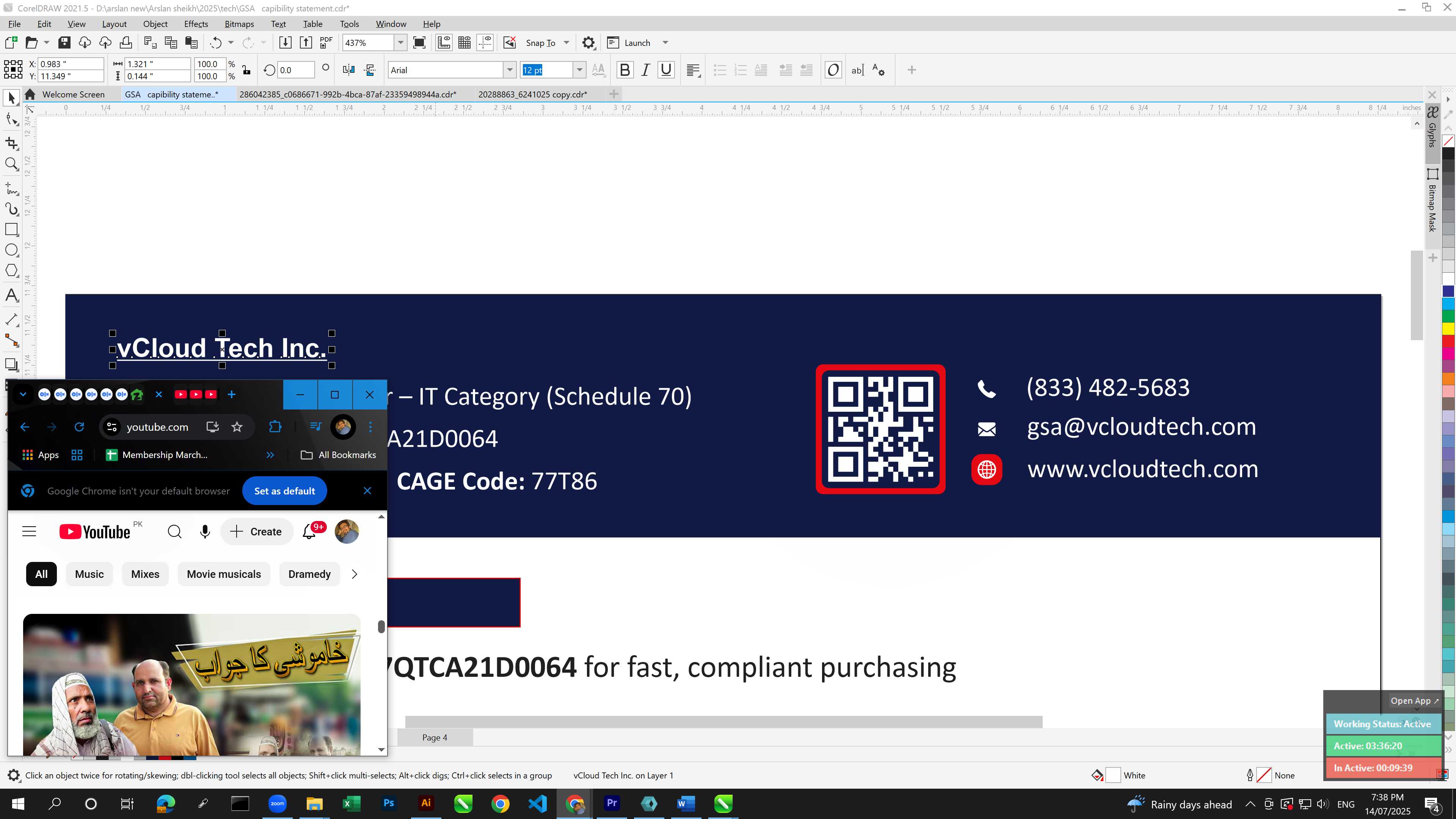Viewport: 1456px width, 819px height.
Task: Open the Layout menu
Action: (x=114, y=24)
